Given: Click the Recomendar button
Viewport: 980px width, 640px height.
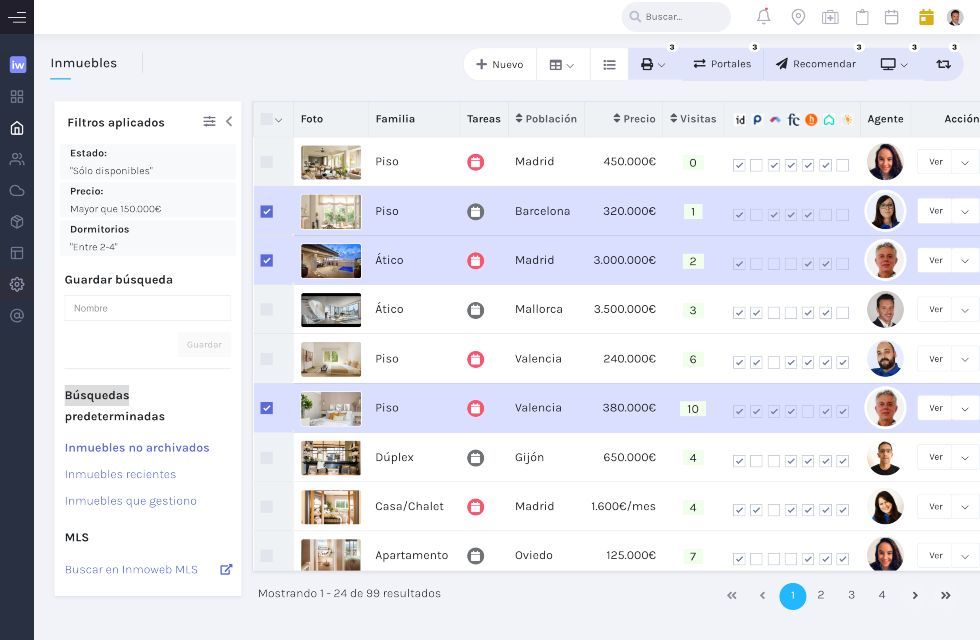Looking at the screenshot, I should click(816, 64).
